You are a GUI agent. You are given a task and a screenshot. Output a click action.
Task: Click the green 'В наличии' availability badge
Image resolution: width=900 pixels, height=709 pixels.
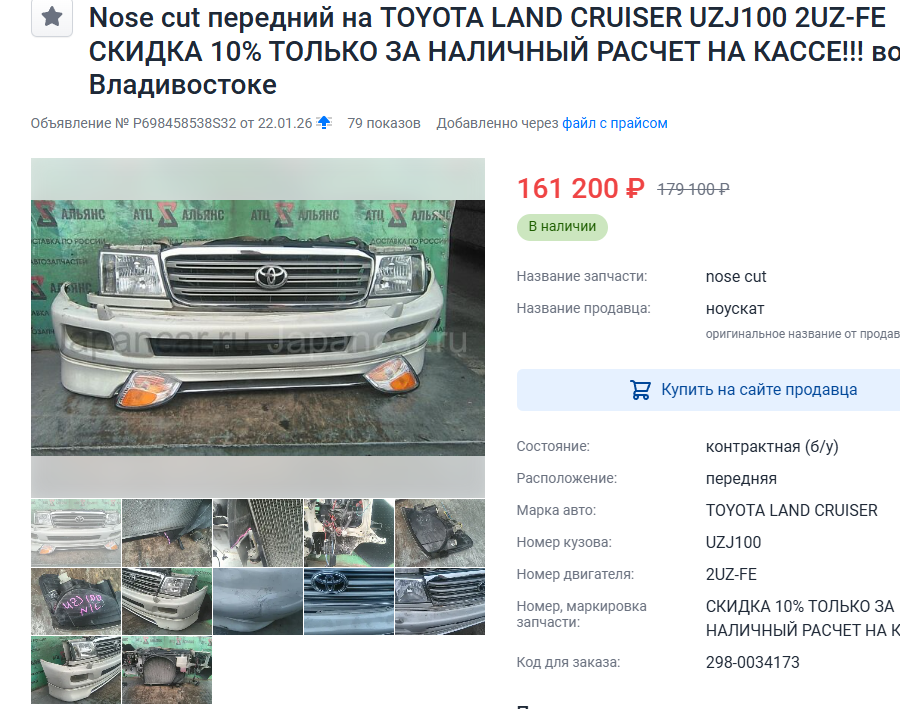(x=562, y=227)
